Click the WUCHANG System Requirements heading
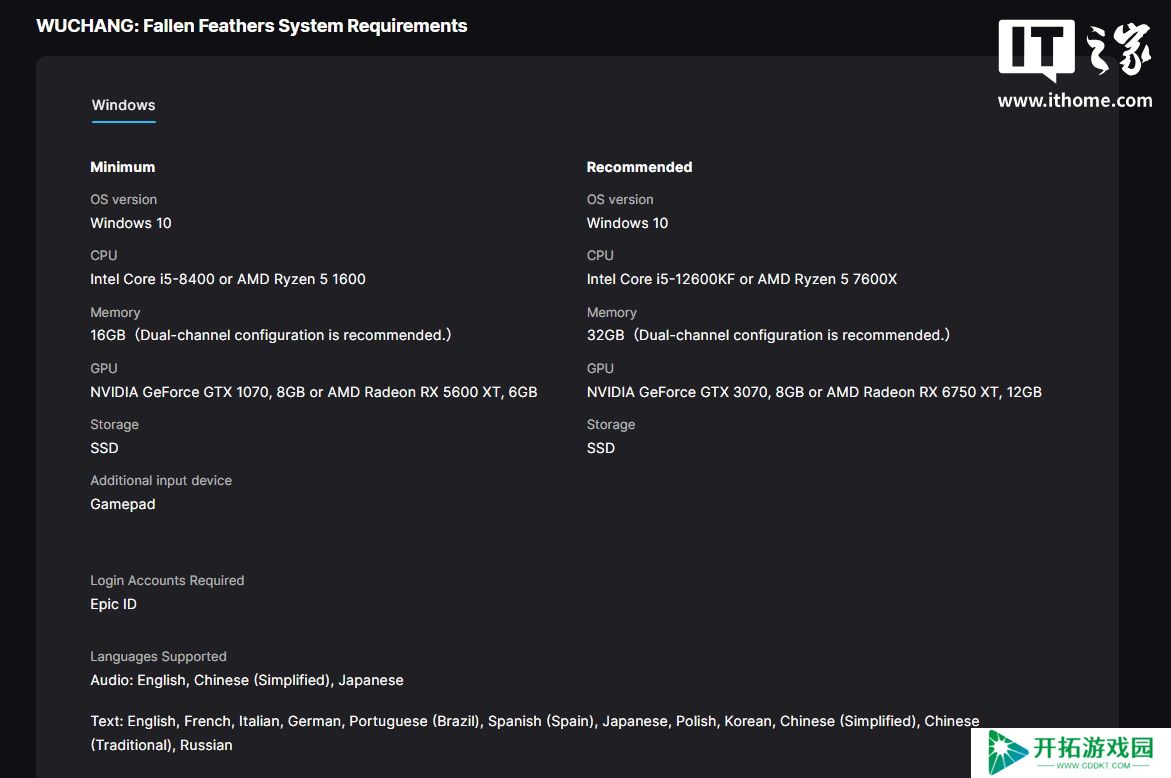1171x778 pixels. point(252,26)
